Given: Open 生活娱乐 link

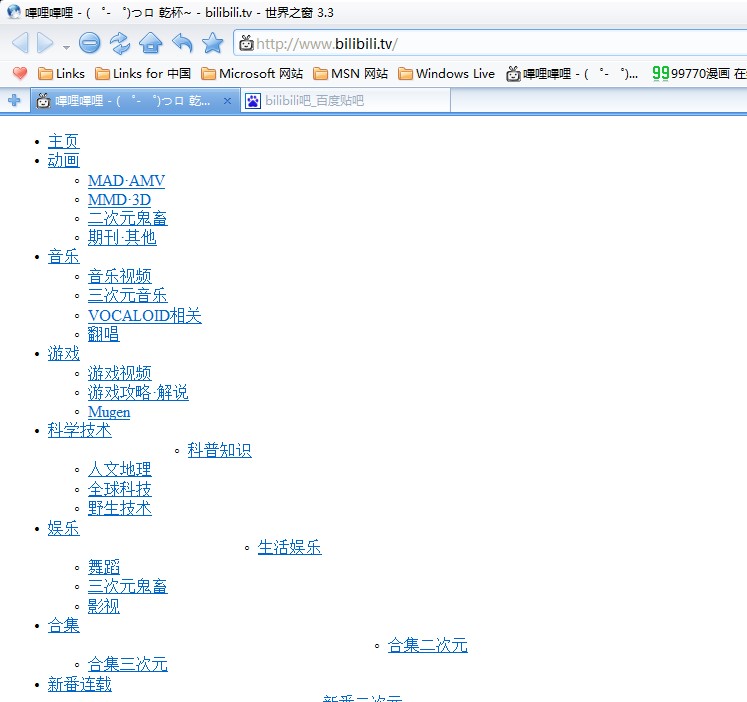Looking at the screenshot, I should tap(290, 548).
